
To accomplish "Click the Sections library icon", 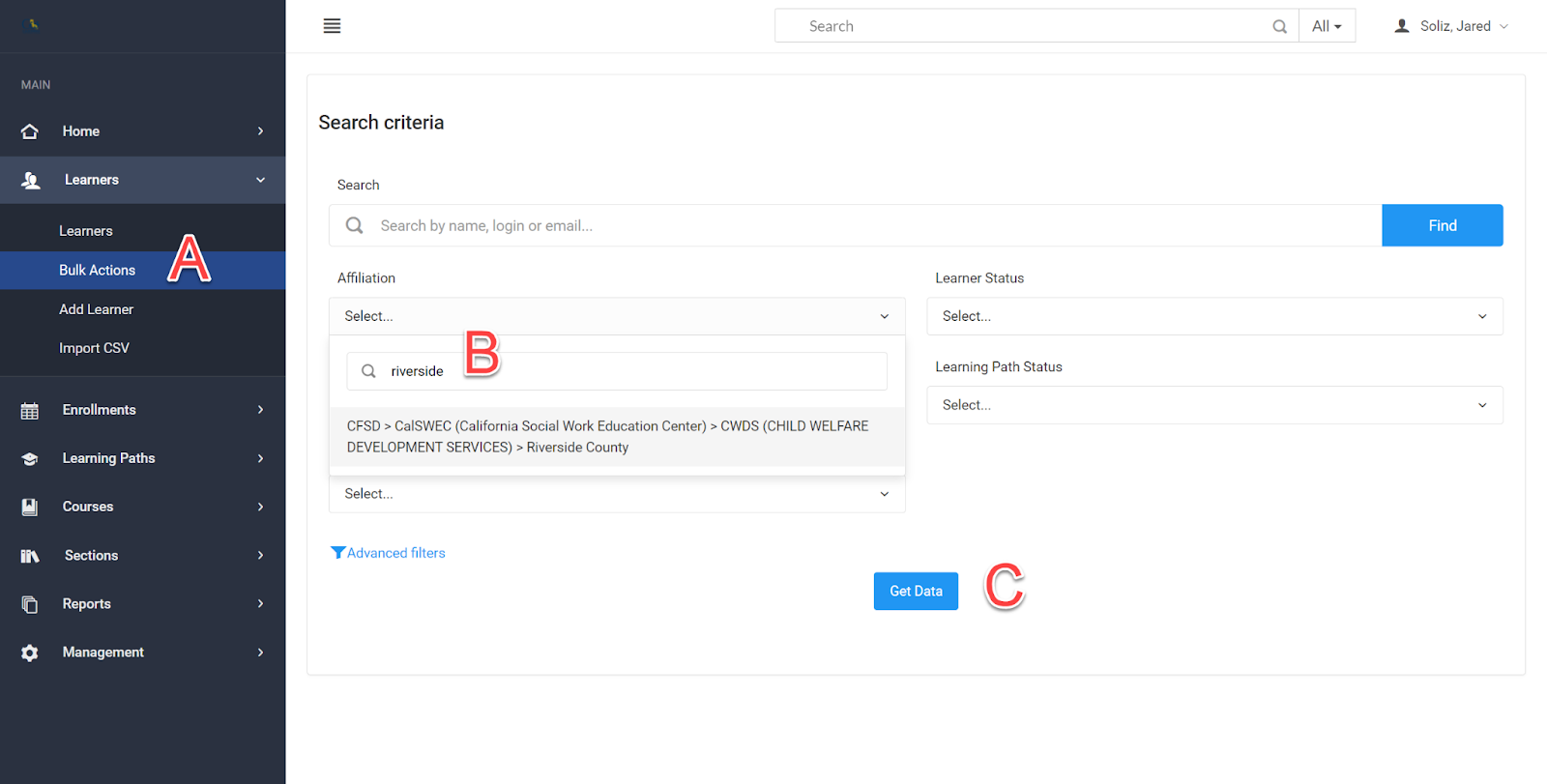I will (30, 556).
